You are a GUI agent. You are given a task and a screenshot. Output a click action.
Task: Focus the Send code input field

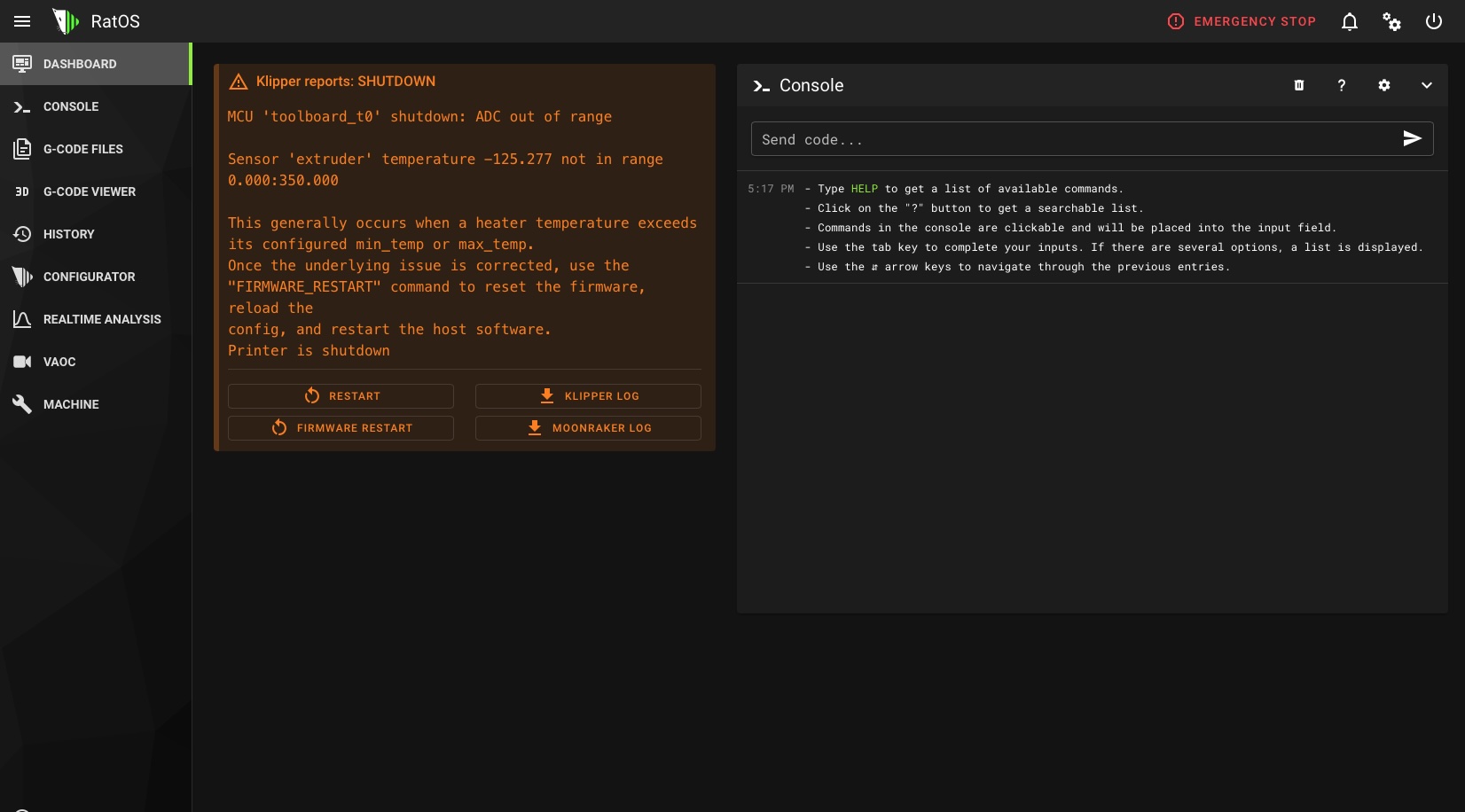pyautogui.click(x=1073, y=139)
